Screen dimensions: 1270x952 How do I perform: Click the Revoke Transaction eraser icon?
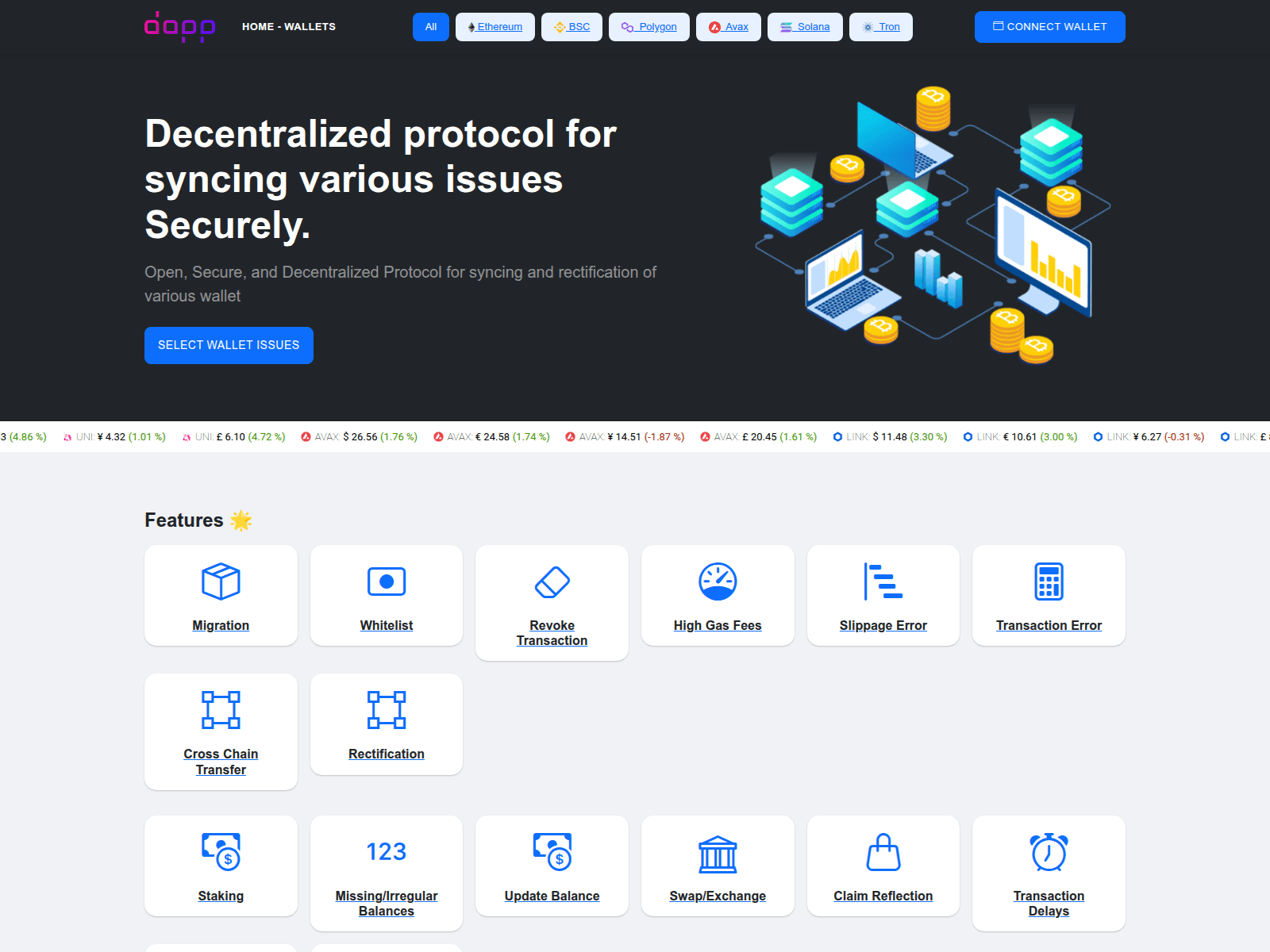[552, 582]
